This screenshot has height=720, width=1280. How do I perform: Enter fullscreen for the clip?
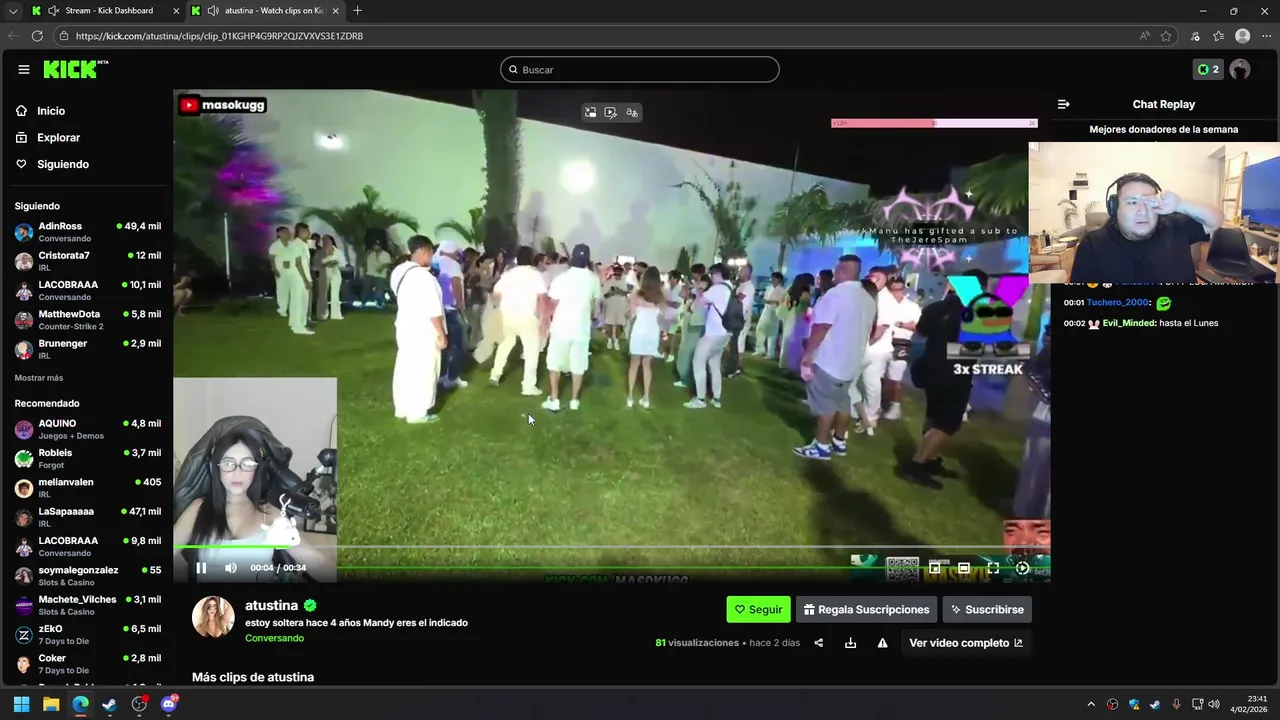coord(993,568)
